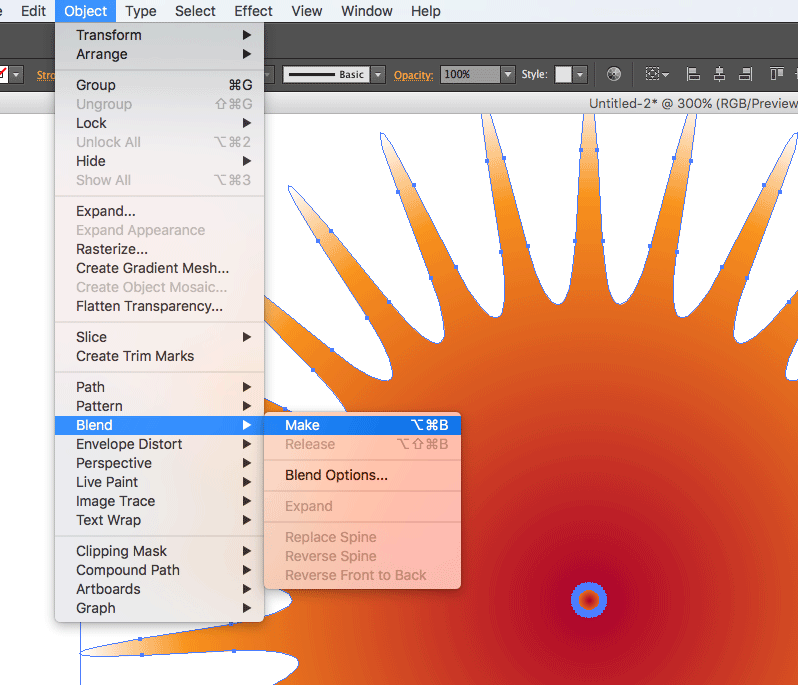Click the Horizontal Align Right icon

[746, 75]
